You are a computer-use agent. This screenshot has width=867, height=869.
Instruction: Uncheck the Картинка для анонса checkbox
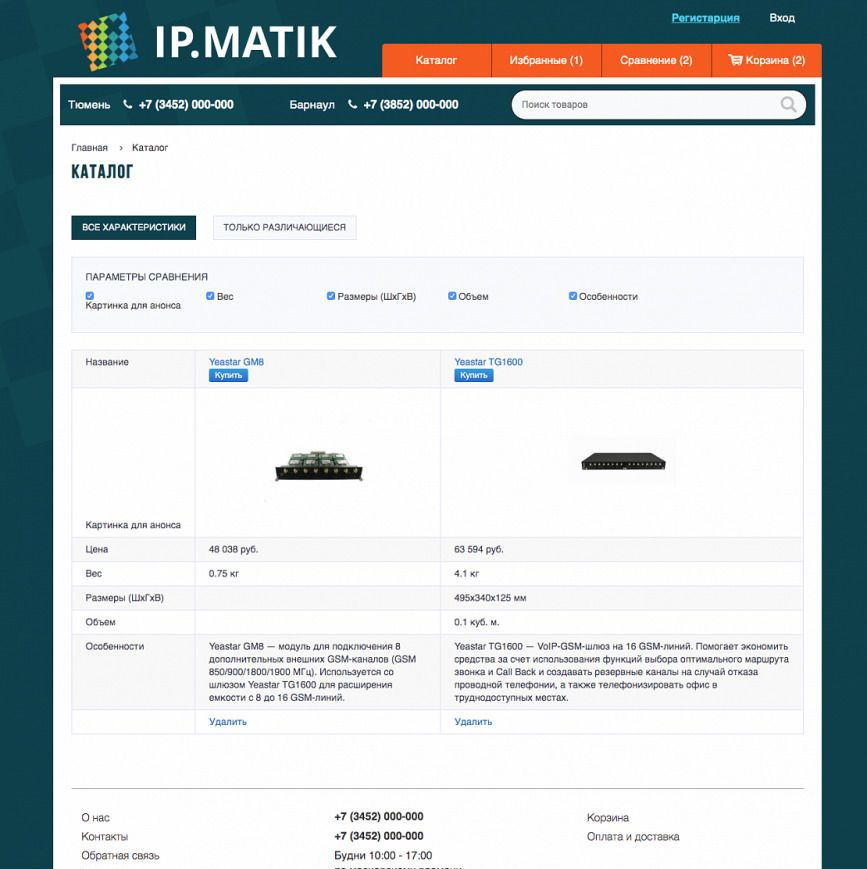tap(90, 296)
